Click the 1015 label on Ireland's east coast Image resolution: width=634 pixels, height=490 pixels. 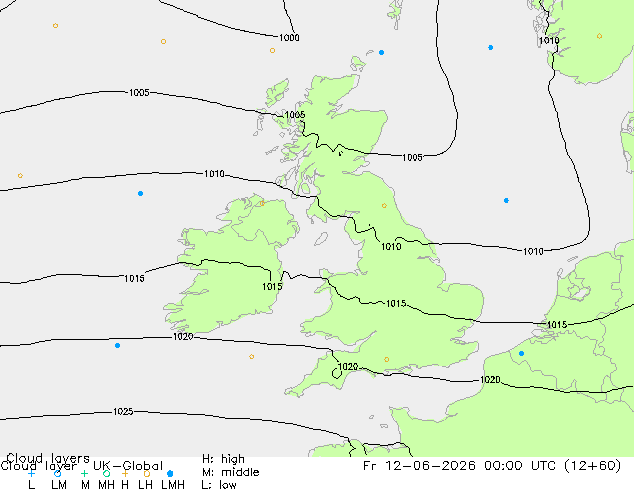point(273,287)
